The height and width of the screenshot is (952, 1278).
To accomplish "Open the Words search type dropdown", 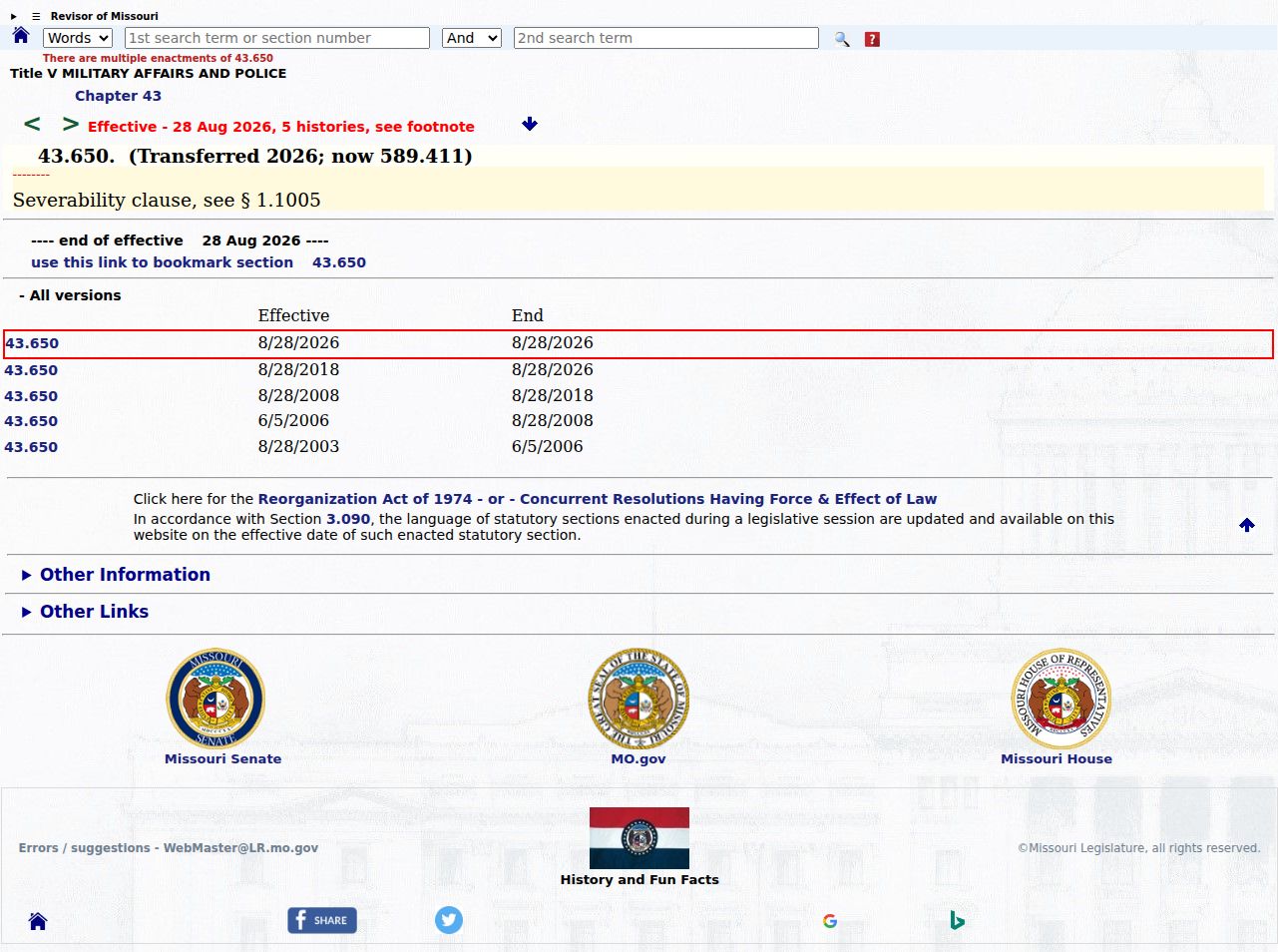I will [78, 38].
